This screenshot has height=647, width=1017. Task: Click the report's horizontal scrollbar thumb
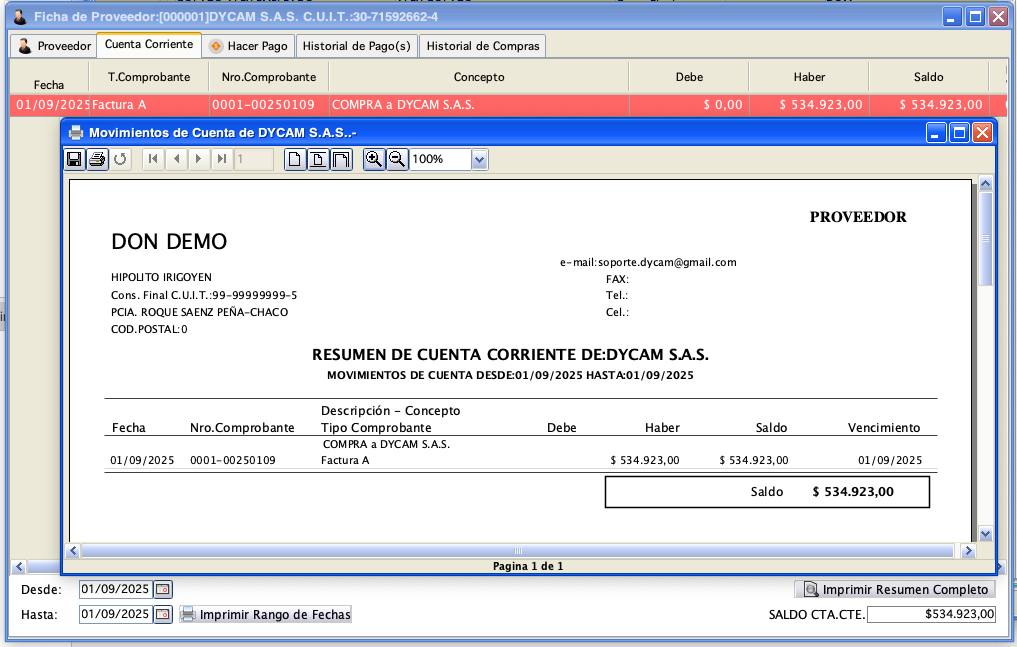[517, 551]
